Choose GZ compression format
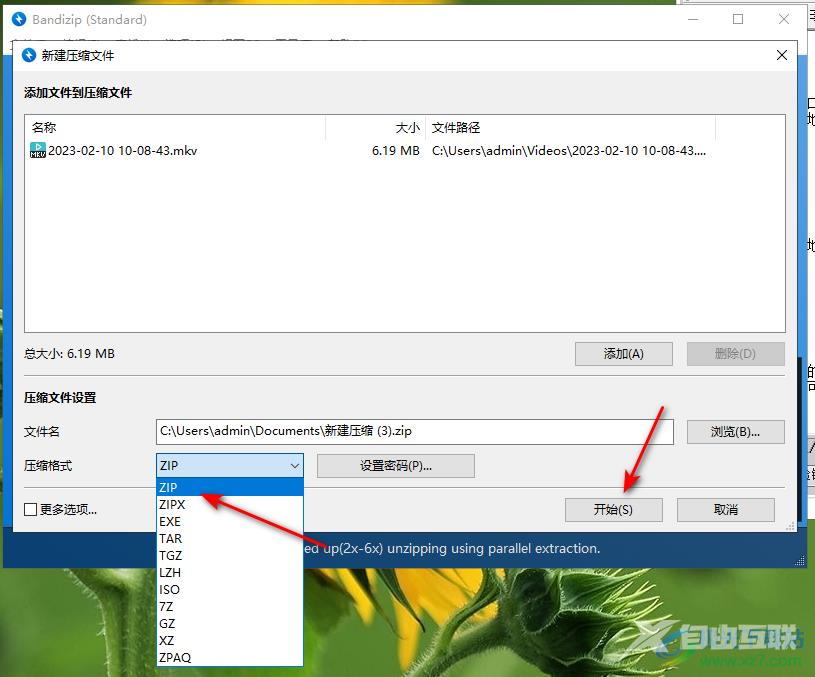The image size is (815, 677). 229,623
